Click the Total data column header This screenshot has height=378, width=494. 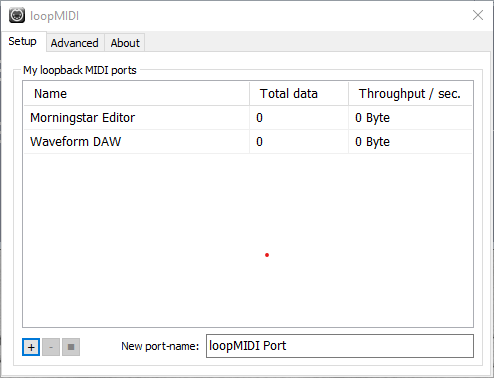coord(299,94)
